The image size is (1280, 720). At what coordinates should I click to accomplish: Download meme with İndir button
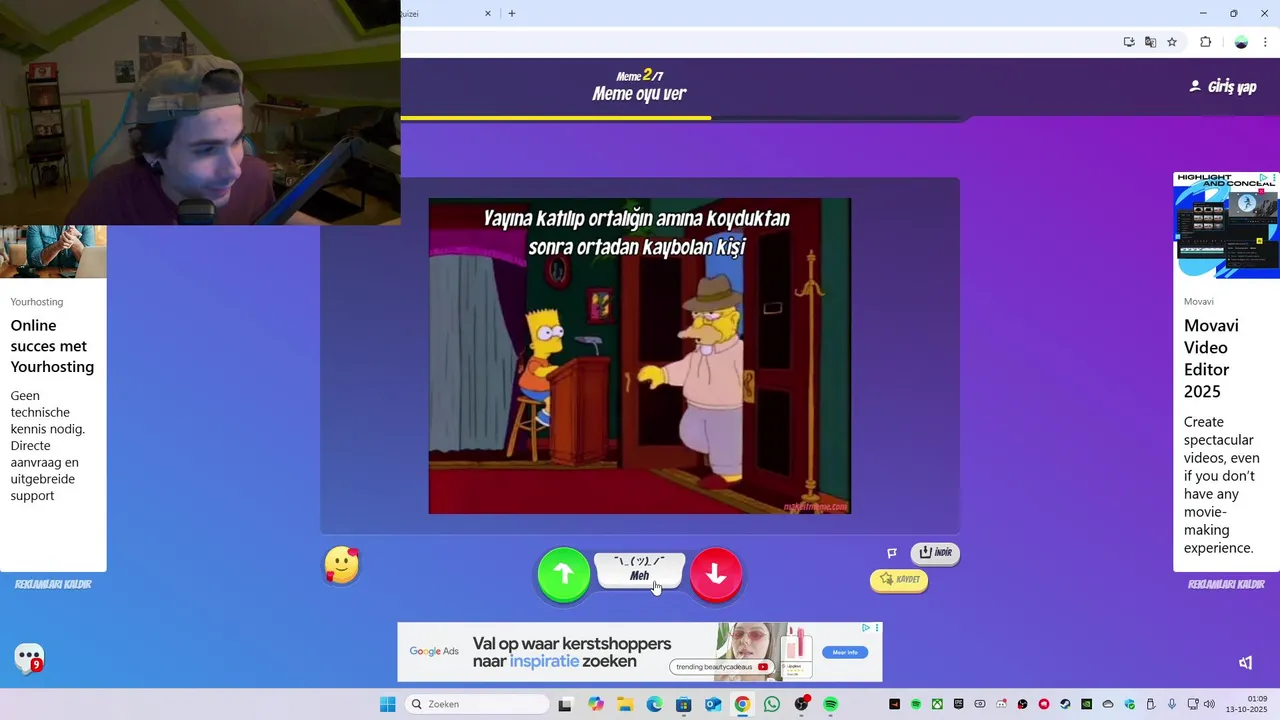point(935,553)
